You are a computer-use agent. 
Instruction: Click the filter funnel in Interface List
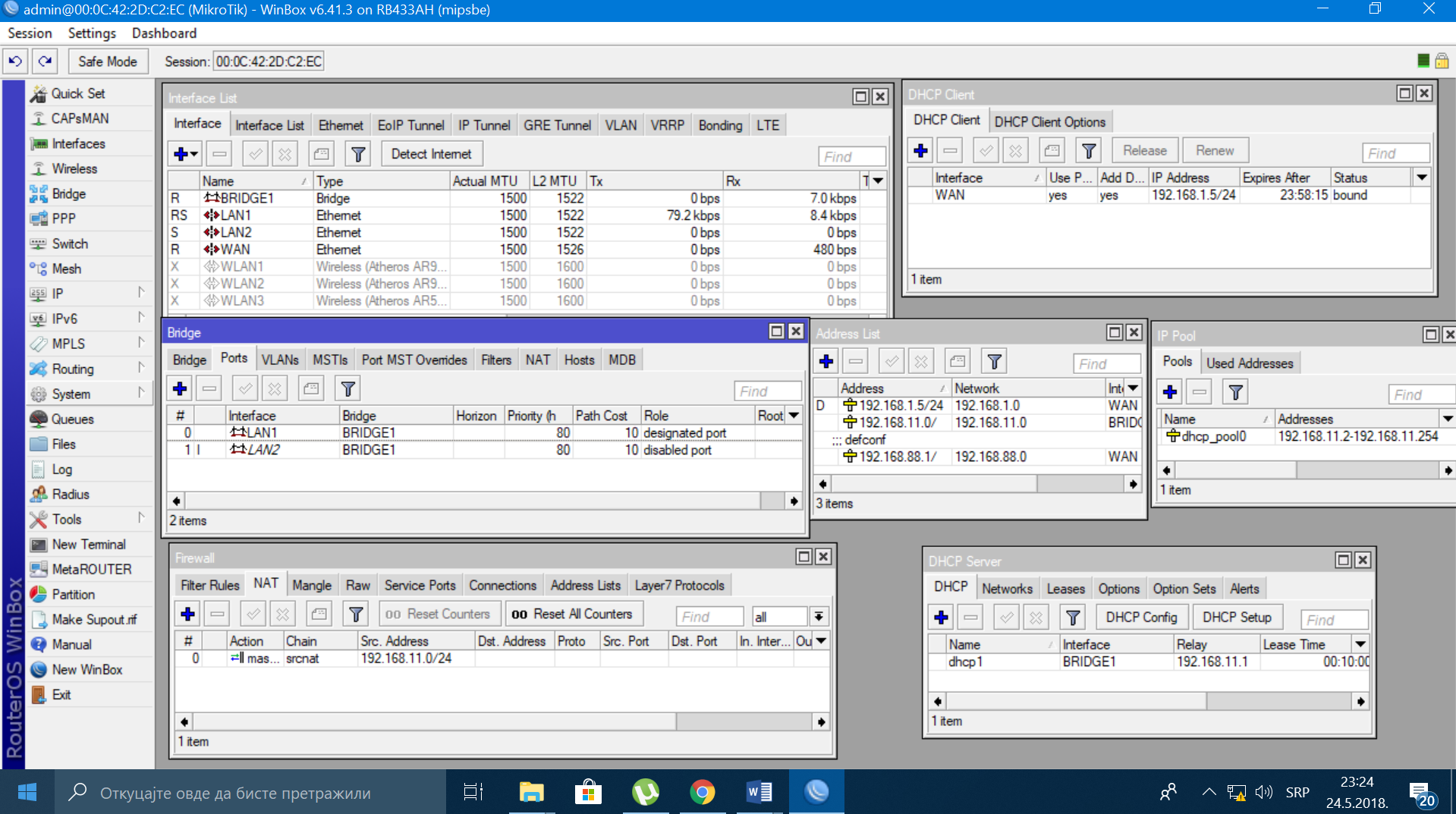(x=357, y=154)
